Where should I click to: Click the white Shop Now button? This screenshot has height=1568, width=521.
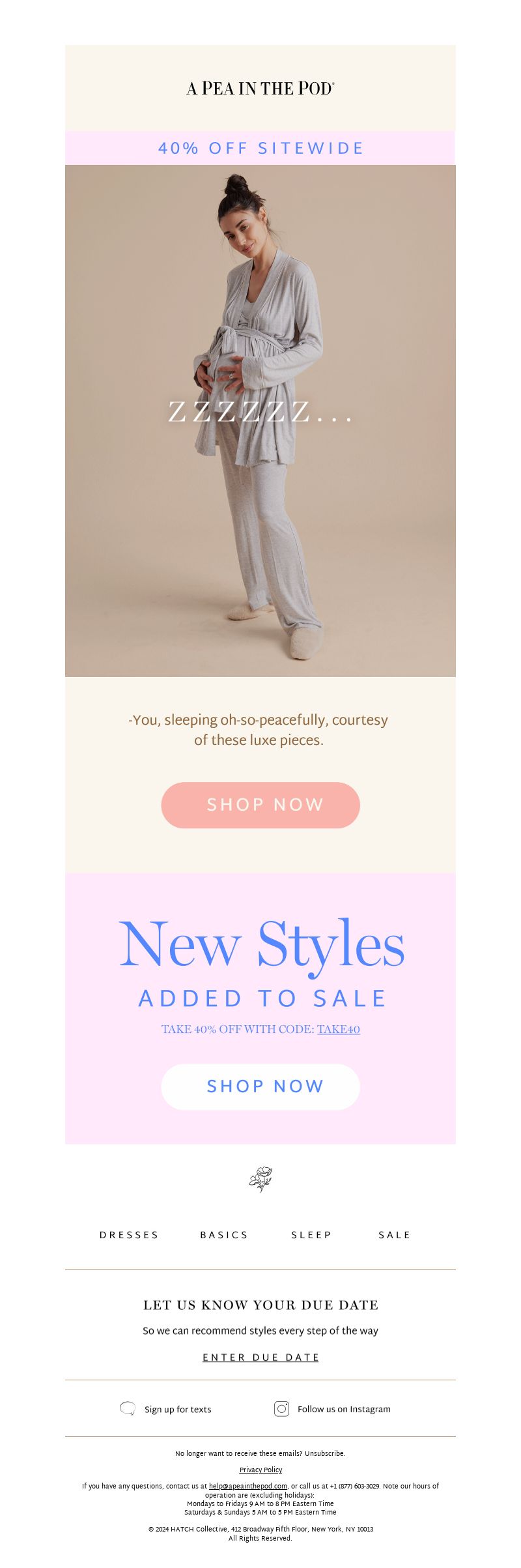tap(260, 1086)
